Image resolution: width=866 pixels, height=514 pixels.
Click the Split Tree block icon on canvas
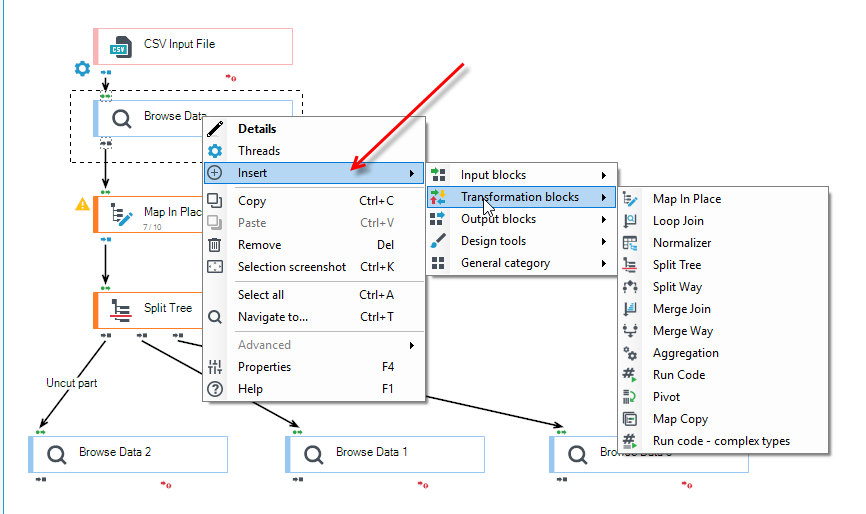point(120,310)
